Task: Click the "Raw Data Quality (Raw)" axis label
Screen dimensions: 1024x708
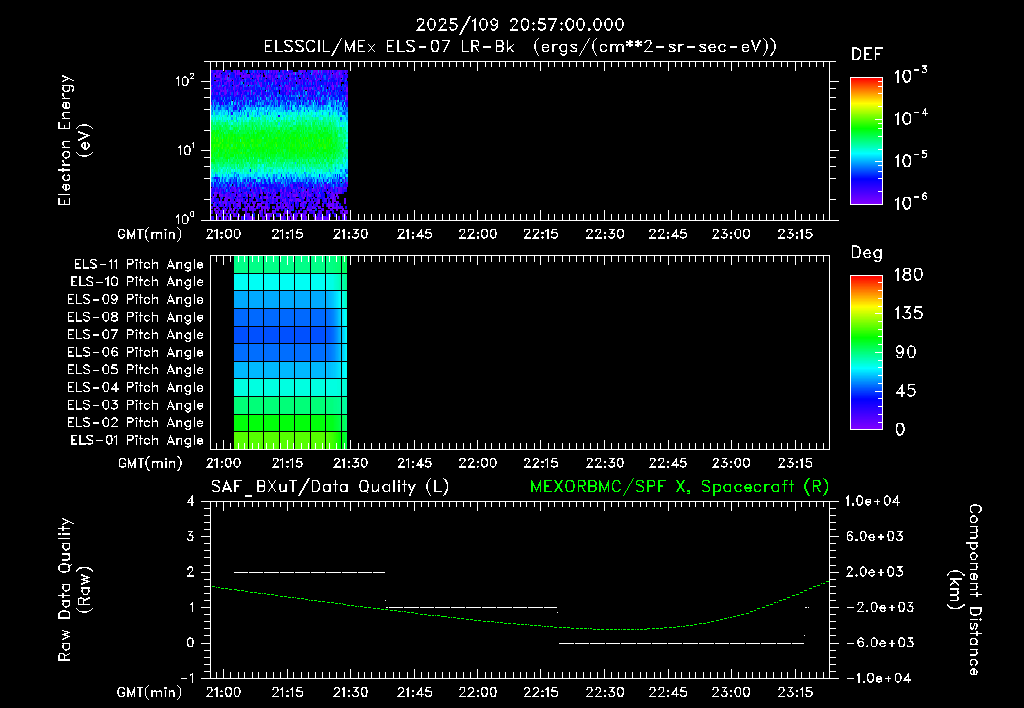Action: 74,590
